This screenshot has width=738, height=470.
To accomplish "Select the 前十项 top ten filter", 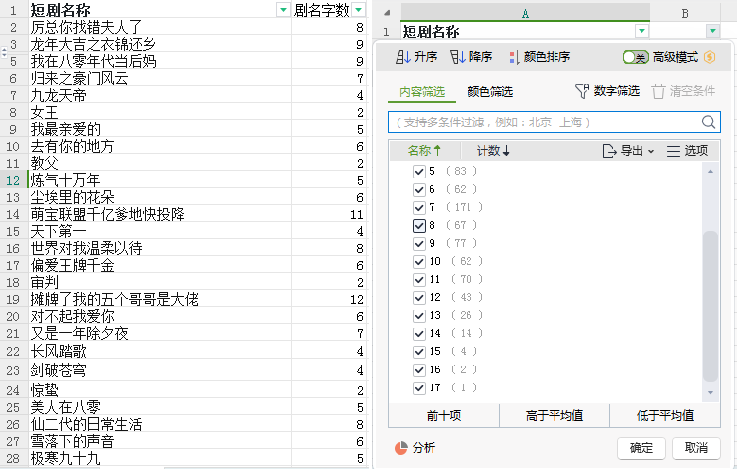I will coord(444,415).
